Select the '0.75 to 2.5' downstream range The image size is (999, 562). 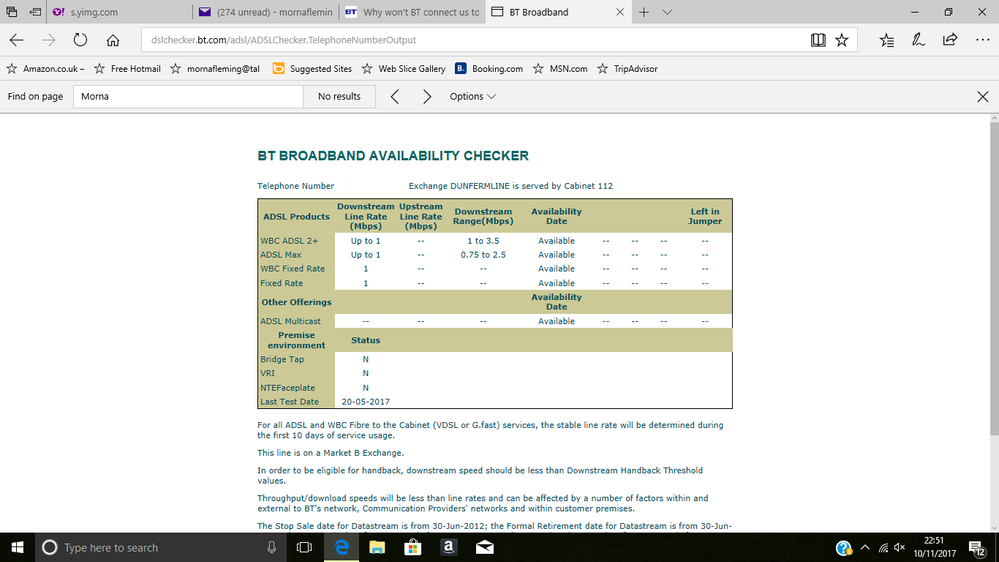tap(483, 255)
